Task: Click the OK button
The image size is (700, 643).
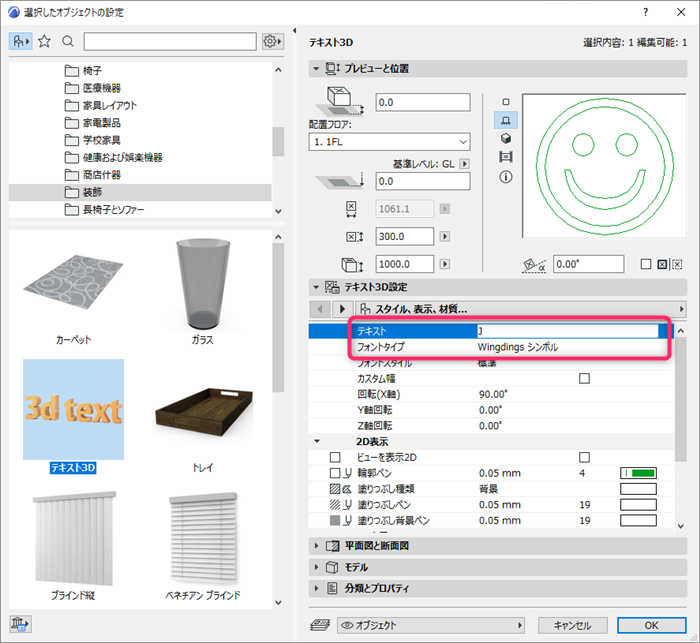Action: [x=651, y=625]
